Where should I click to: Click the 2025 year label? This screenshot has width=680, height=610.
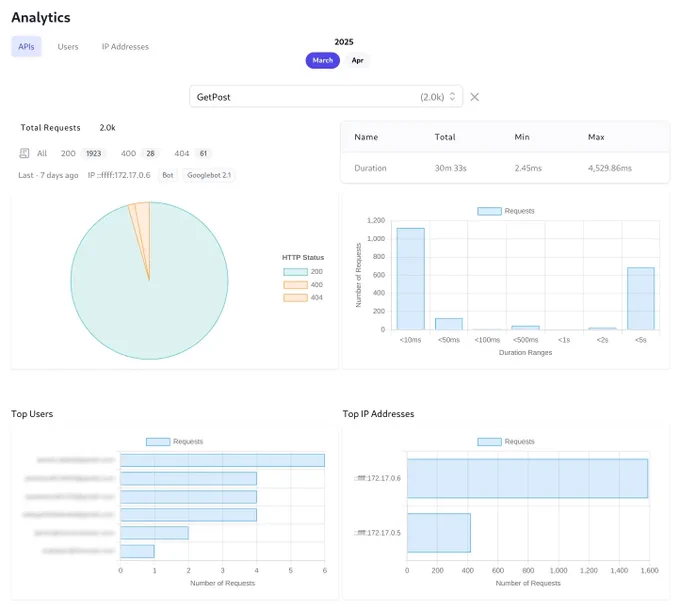pyautogui.click(x=344, y=42)
